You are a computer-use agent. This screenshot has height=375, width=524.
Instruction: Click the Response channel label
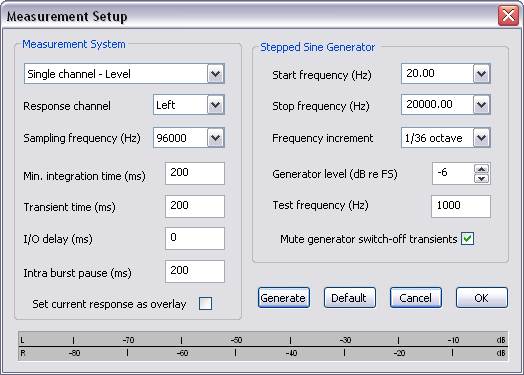(67, 106)
